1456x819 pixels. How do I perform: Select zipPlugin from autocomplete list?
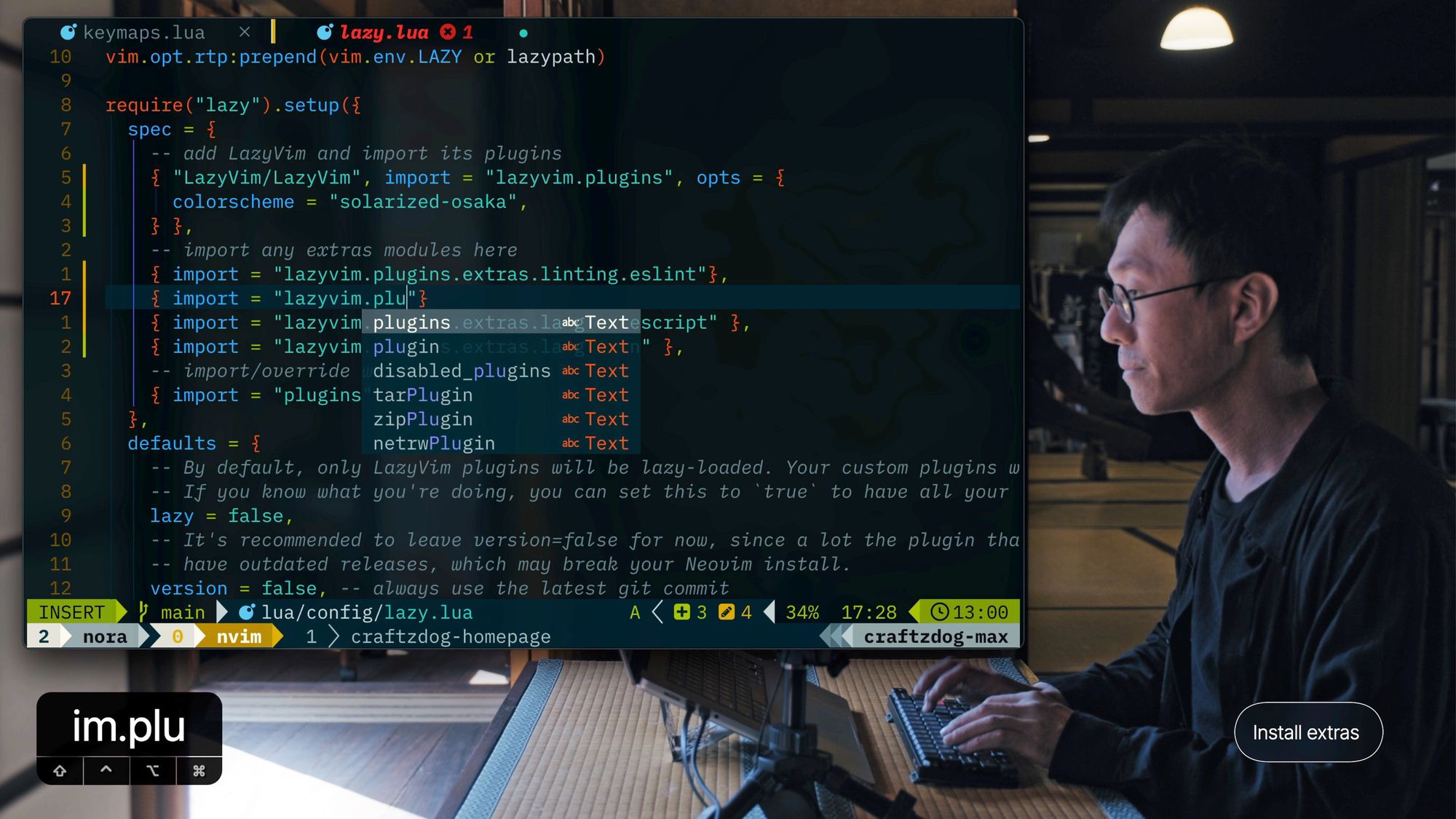click(x=422, y=418)
